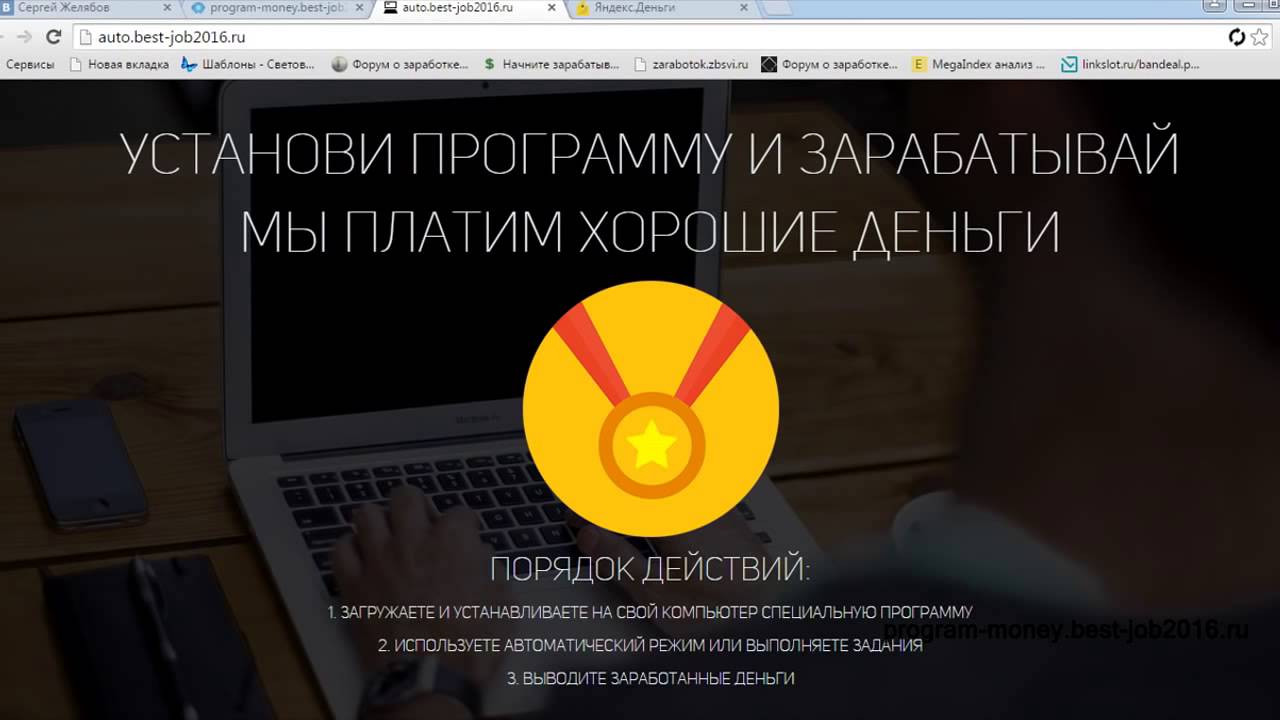Screen dimensions: 1280x720
Task: Bookmark this page with the star icon
Action: tap(1260, 37)
